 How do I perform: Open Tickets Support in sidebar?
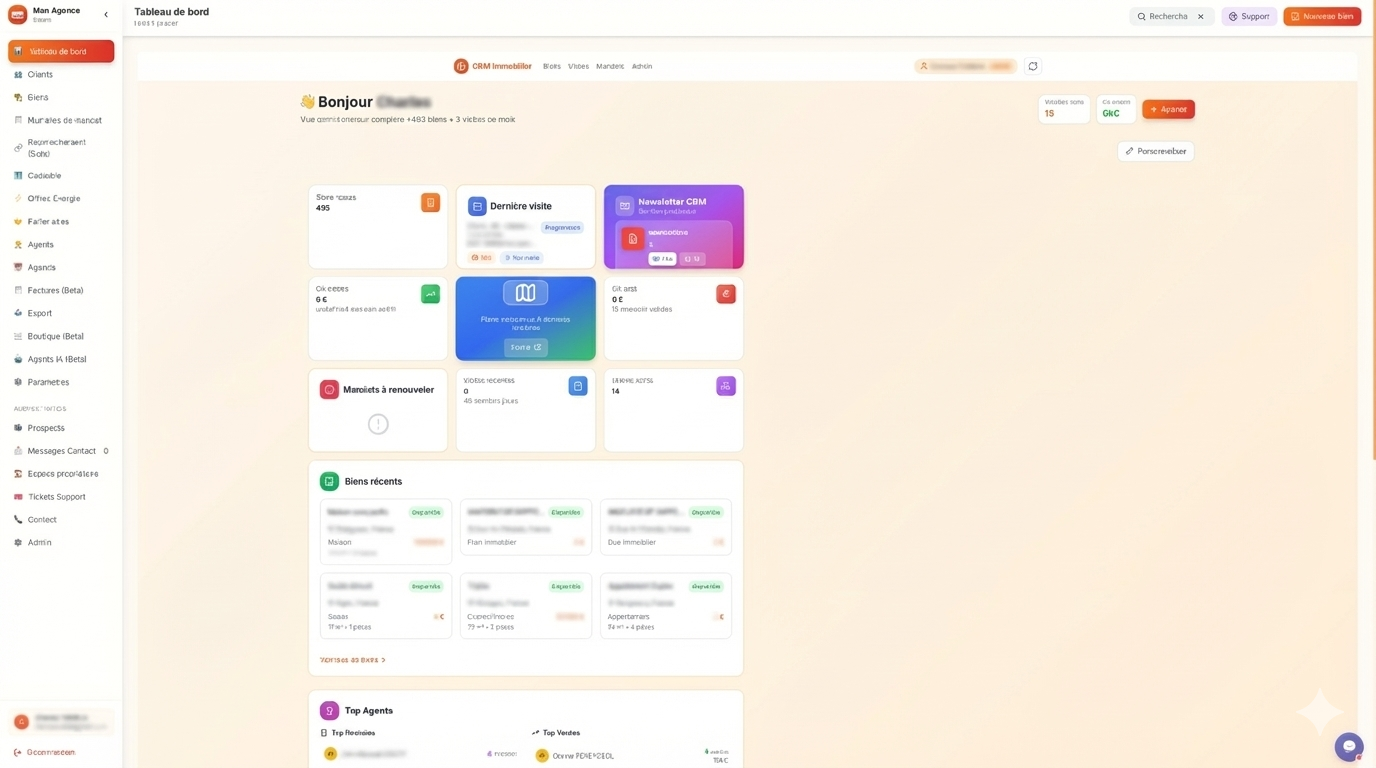point(61,497)
